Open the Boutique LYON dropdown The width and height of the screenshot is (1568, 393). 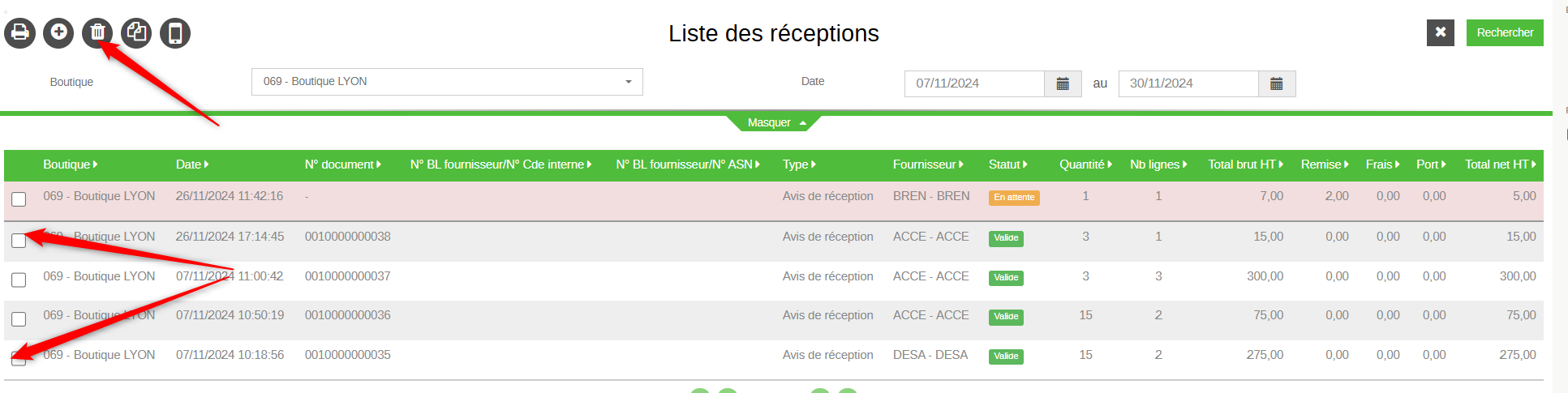(447, 82)
